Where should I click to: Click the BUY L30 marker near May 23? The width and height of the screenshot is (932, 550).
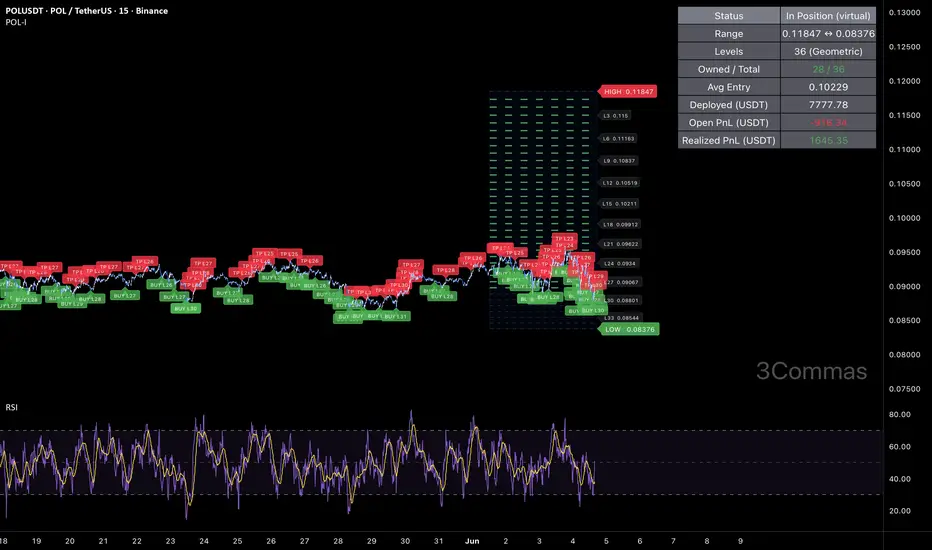[185, 309]
